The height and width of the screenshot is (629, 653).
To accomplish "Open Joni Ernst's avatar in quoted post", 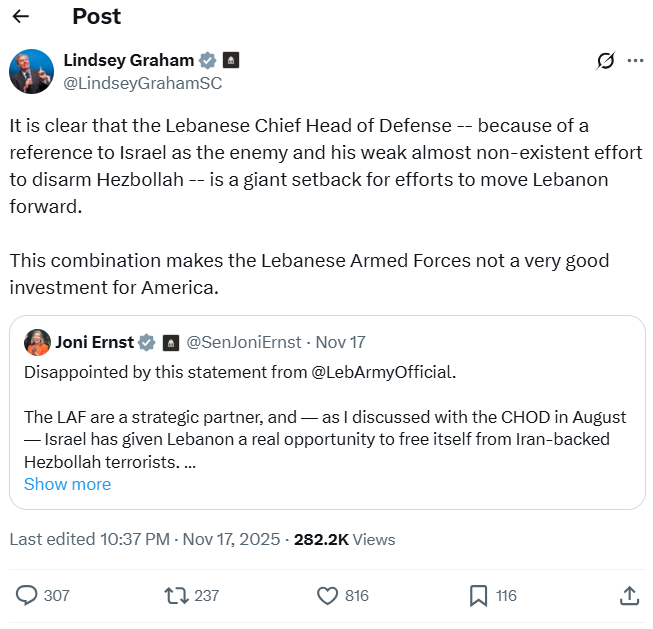I will click(39, 342).
